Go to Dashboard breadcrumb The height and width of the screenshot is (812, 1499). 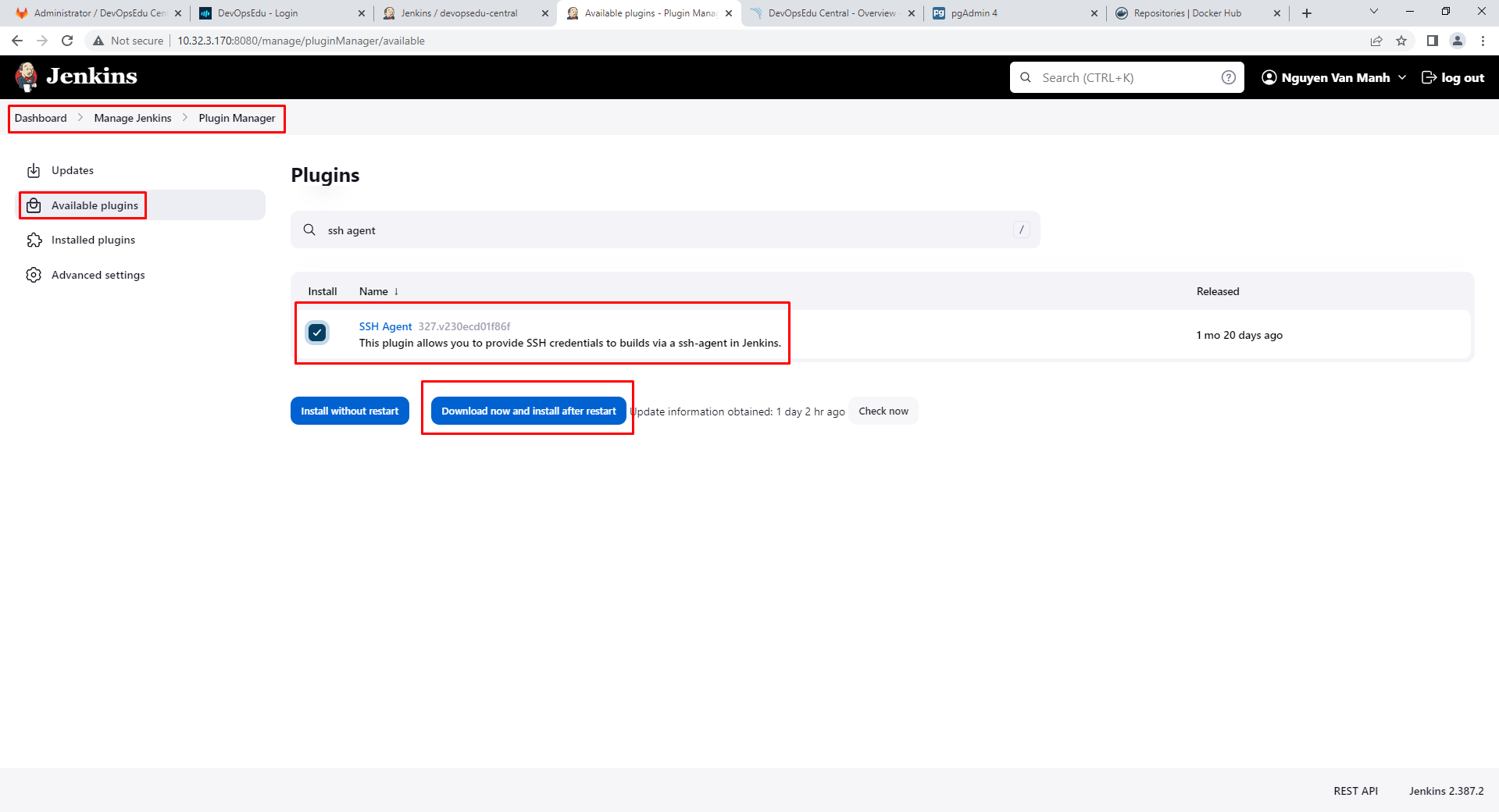click(41, 118)
